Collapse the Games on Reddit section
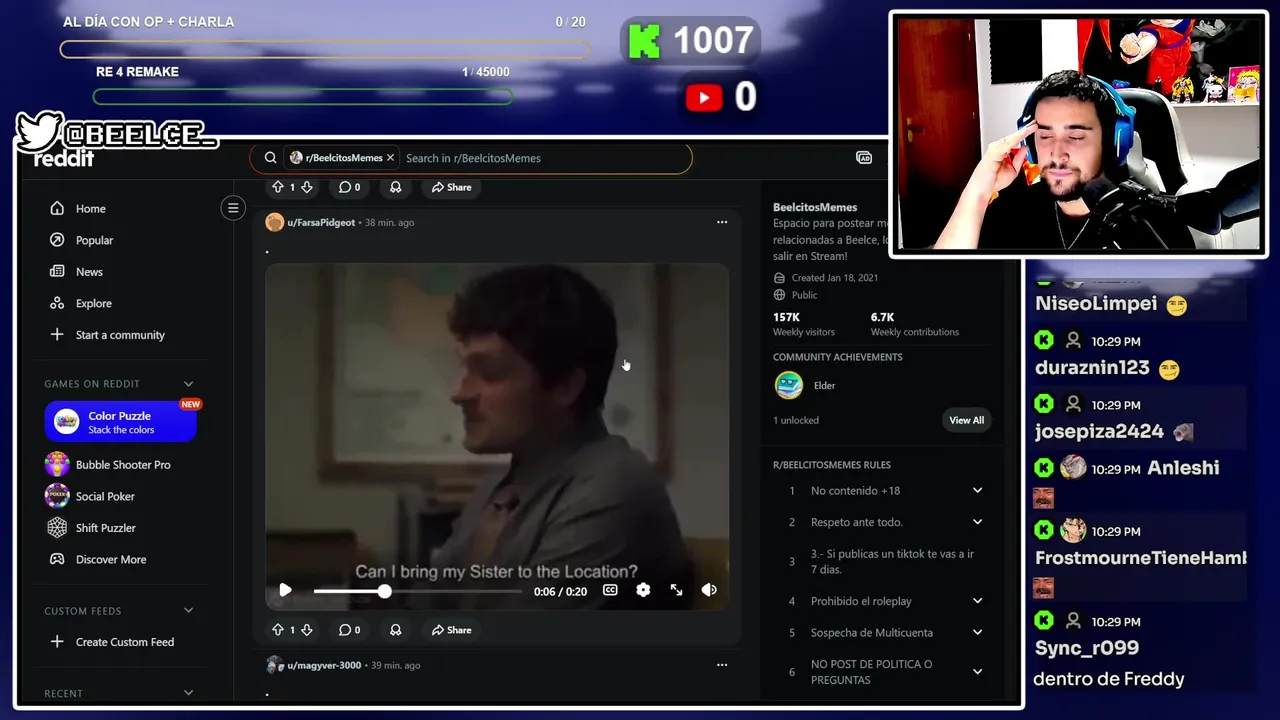 [x=188, y=384]
